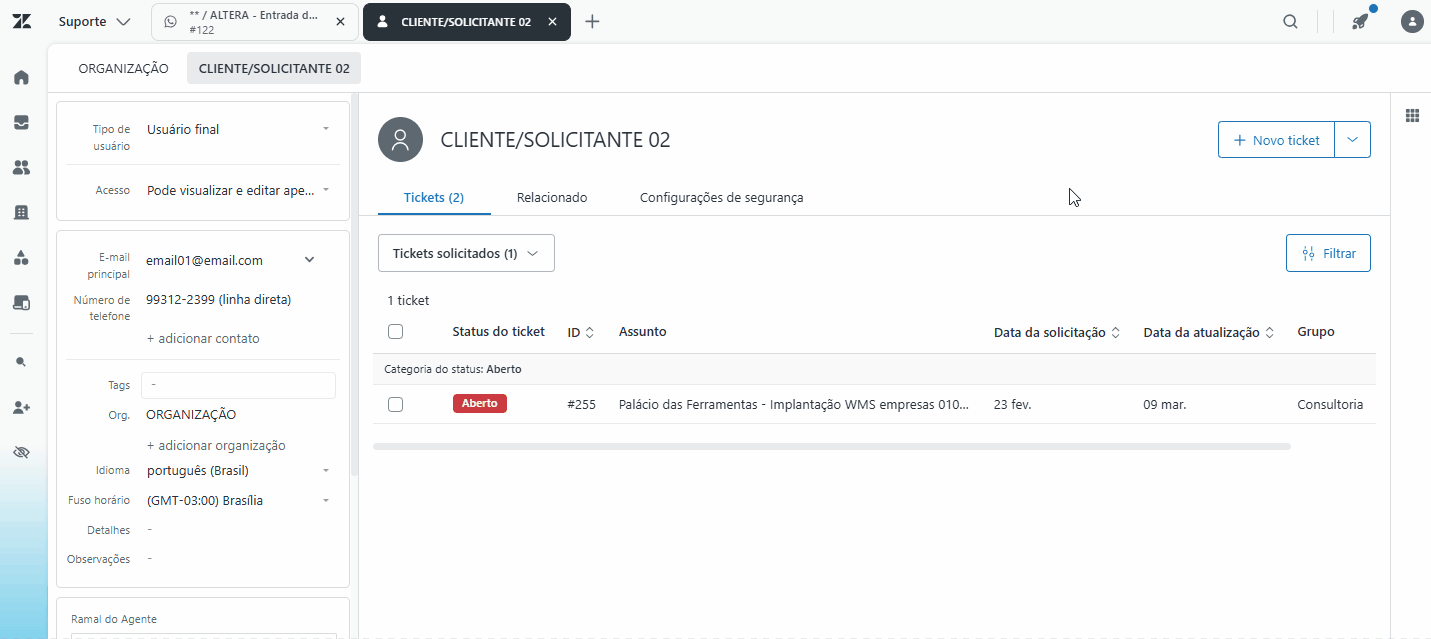The width and height of the screenshot is (1431, 639).
Task: Click adicionar organização link
Action: 216,445
